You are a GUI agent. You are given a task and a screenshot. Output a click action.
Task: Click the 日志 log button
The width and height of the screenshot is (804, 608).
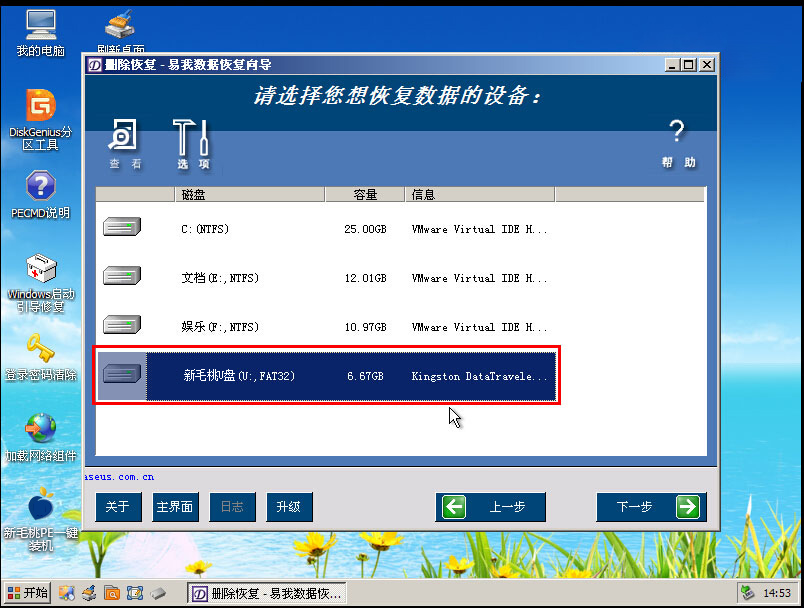(x=232, y=507)
